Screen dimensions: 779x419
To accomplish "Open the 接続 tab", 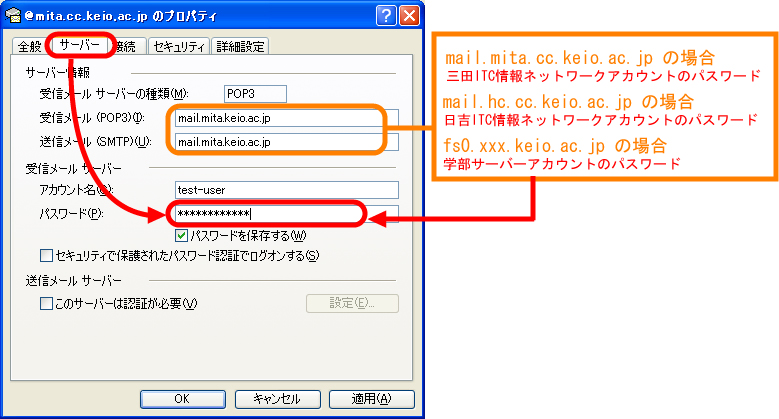I will (x=127, y=47).
